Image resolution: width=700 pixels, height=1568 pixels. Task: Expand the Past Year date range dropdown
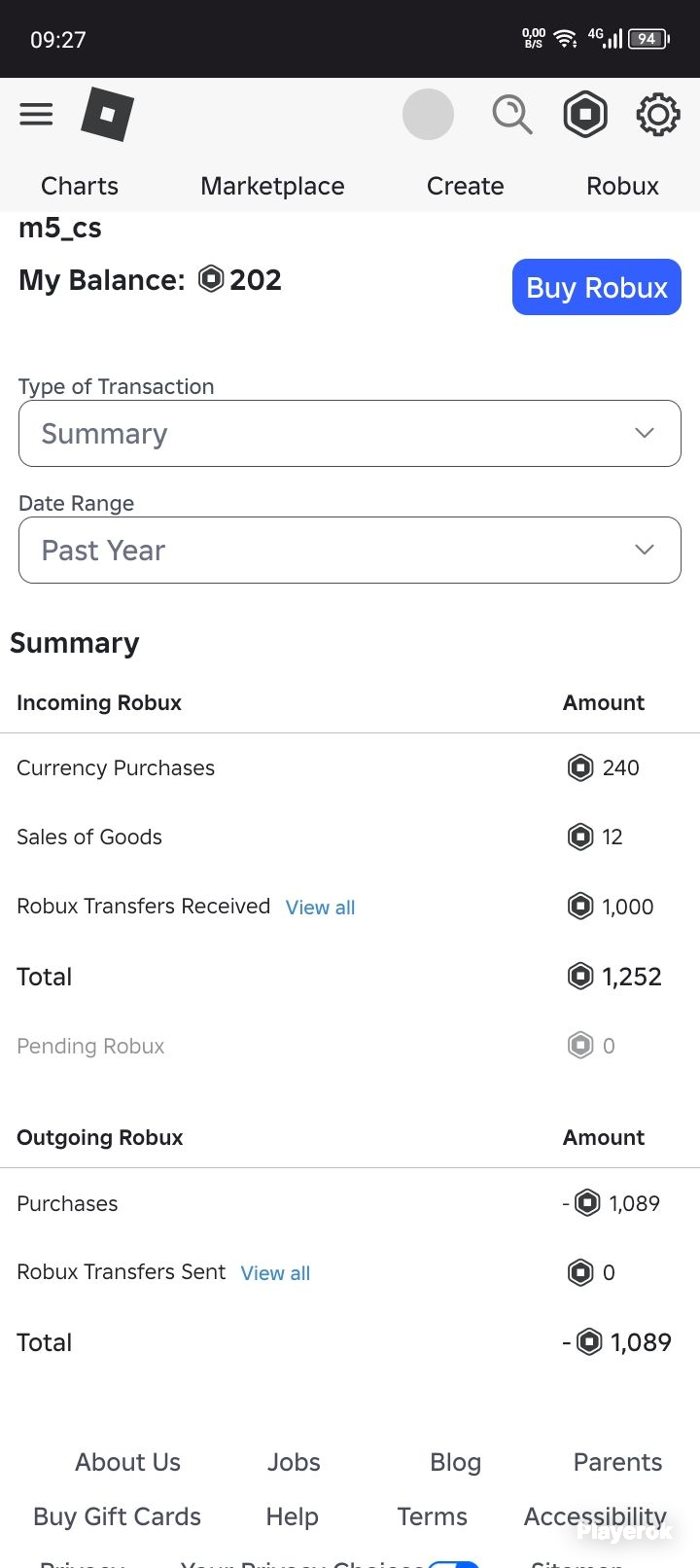point(350,550)
